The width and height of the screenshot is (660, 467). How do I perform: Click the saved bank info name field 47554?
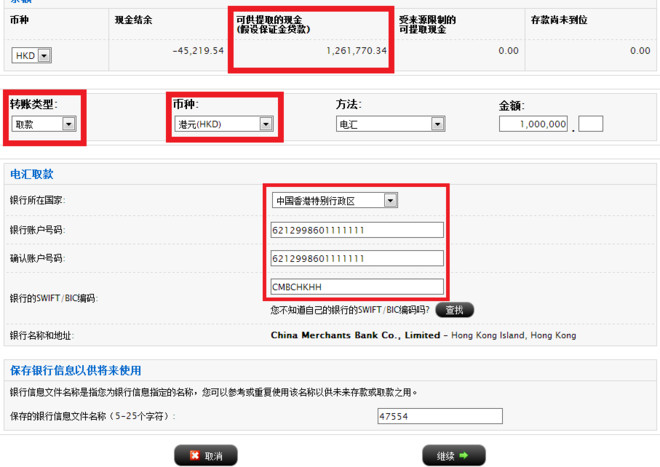click(440, 416)
